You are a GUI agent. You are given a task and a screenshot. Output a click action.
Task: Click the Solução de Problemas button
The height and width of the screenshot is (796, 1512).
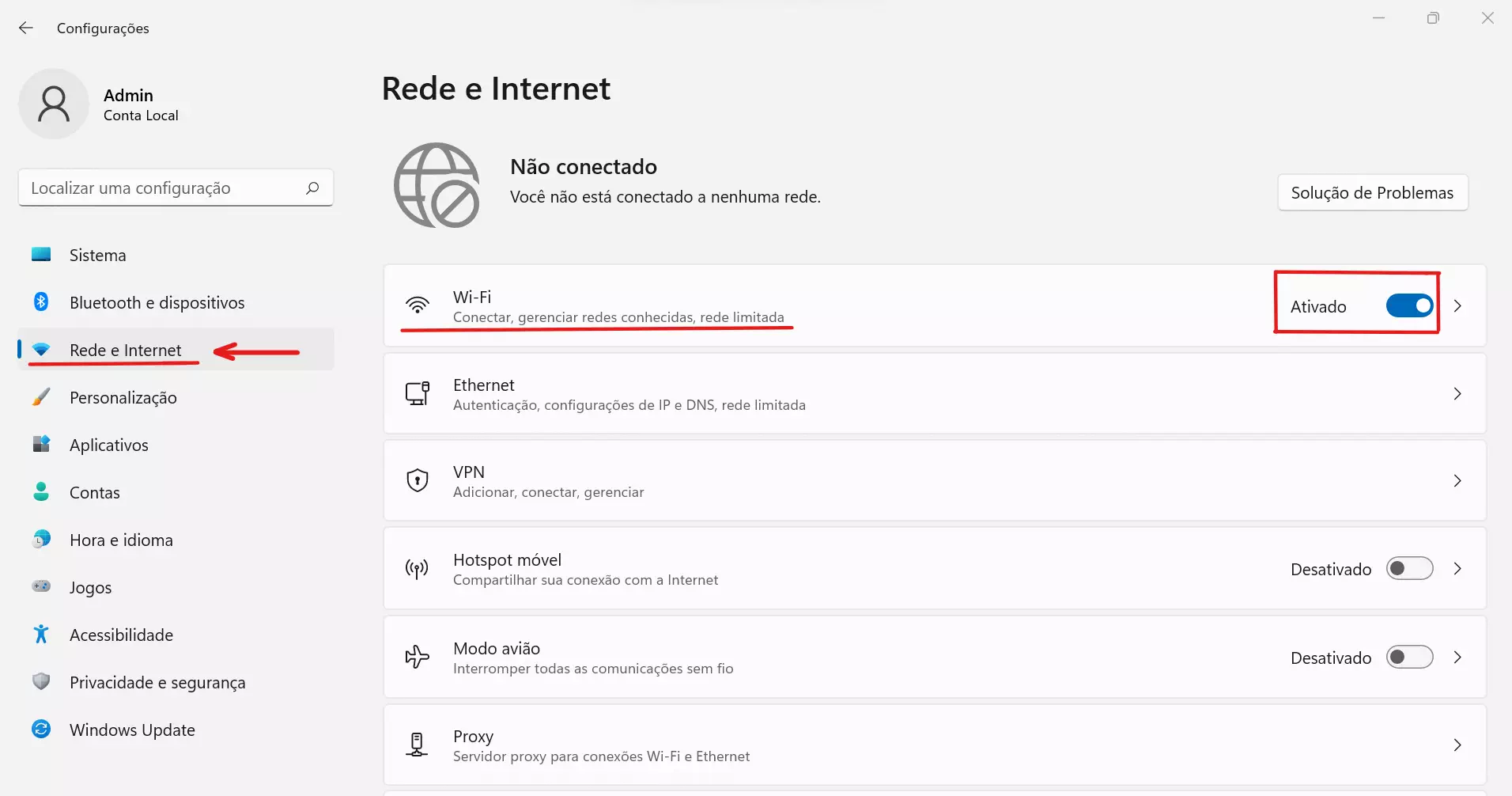1372,192
